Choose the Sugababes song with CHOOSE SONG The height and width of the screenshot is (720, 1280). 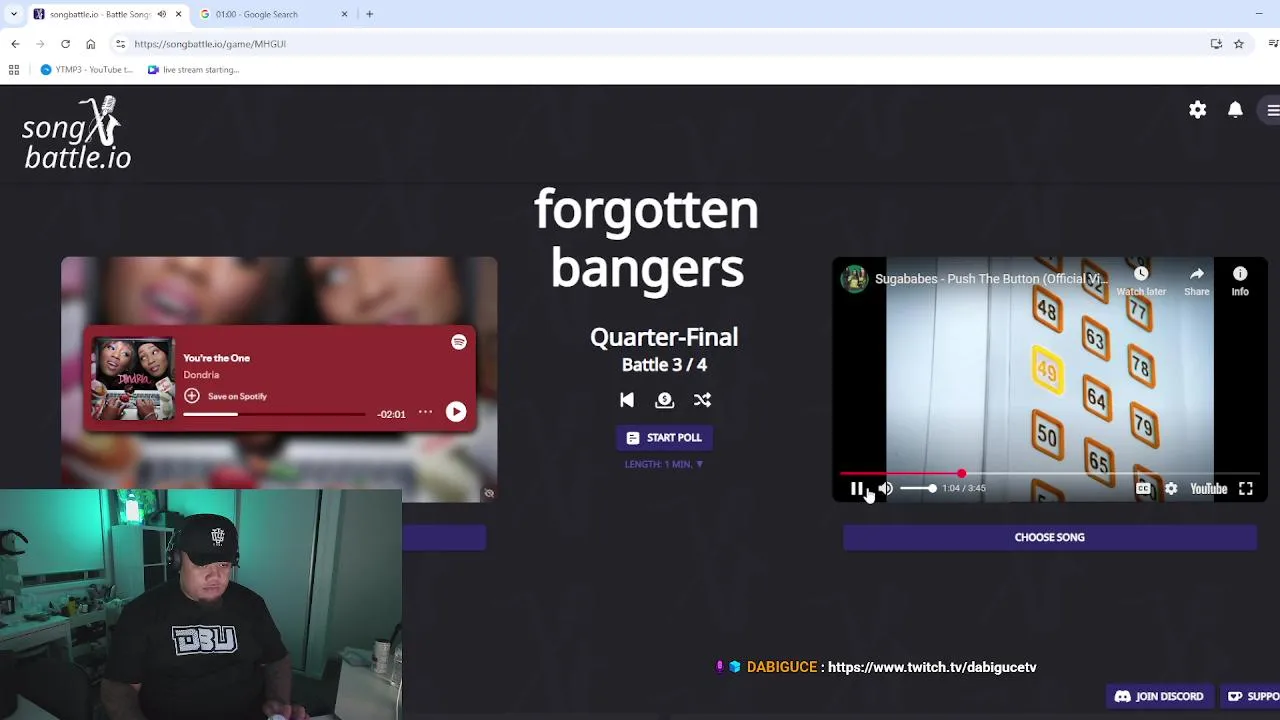coord(1049,538)
